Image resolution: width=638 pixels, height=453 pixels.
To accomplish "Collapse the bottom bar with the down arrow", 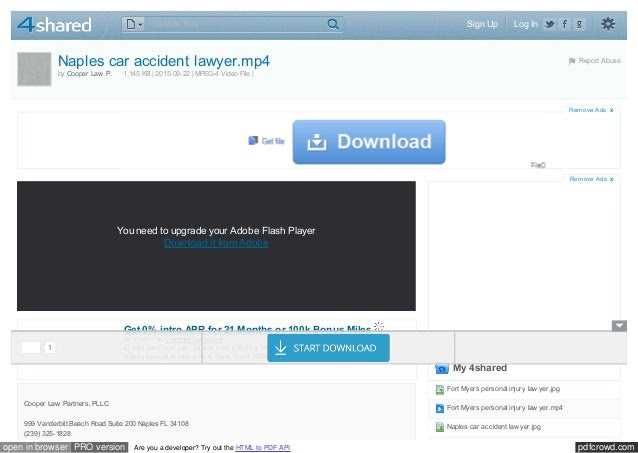I will tap(619, 326).
